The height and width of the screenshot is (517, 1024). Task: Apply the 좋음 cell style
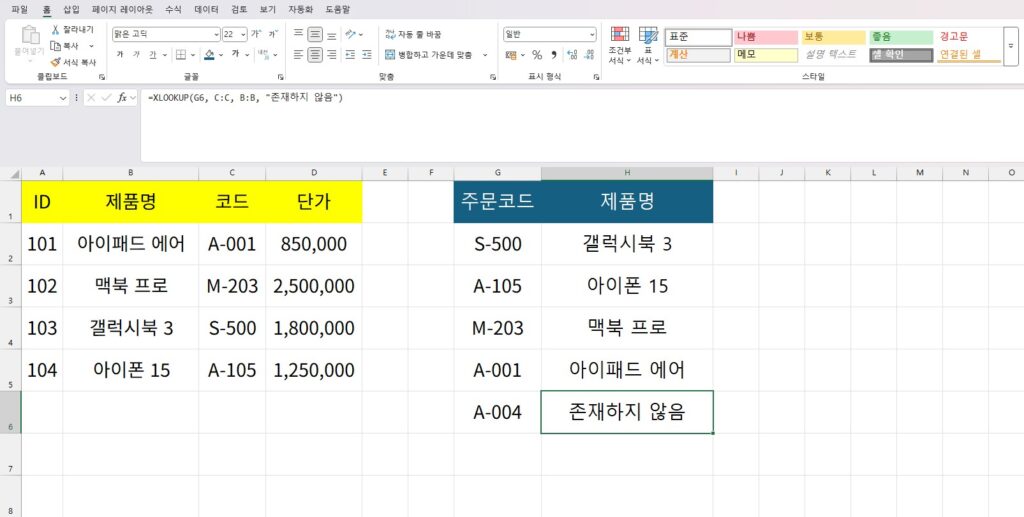pos(901,37)
